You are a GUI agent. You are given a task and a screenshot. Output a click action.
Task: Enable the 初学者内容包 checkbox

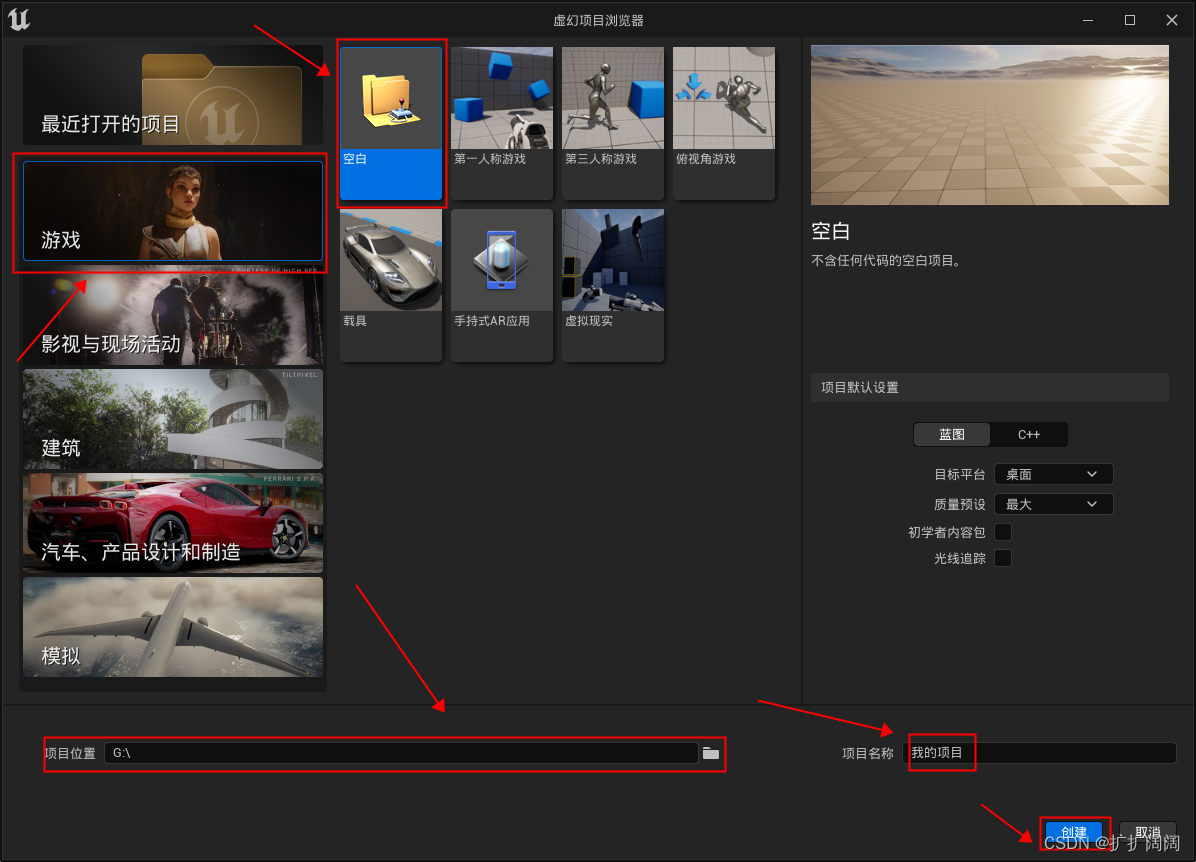(x=1003, y=532)
